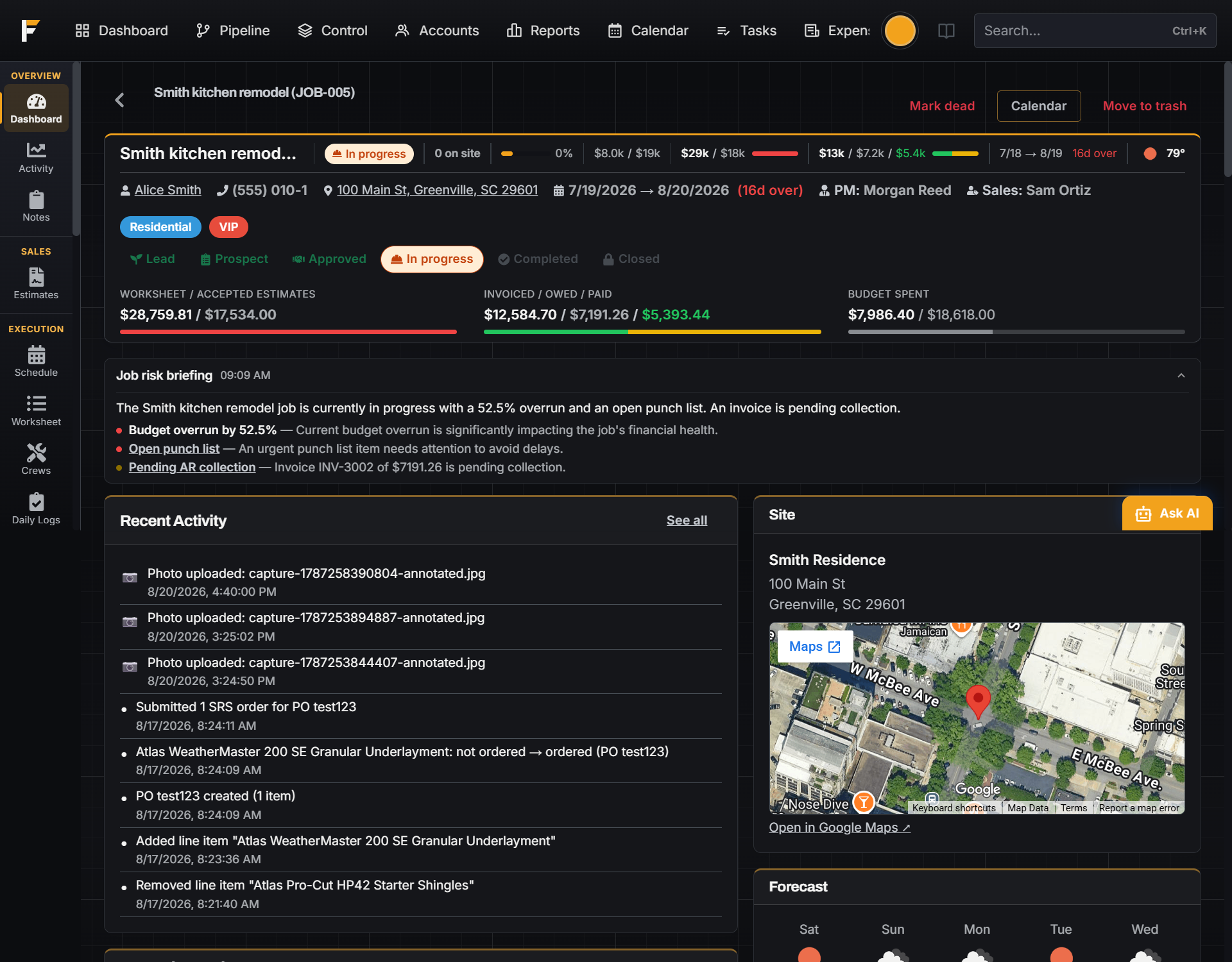Open Reports in the top navigation
The image size is (1232, 962).
tap(543, 30)
